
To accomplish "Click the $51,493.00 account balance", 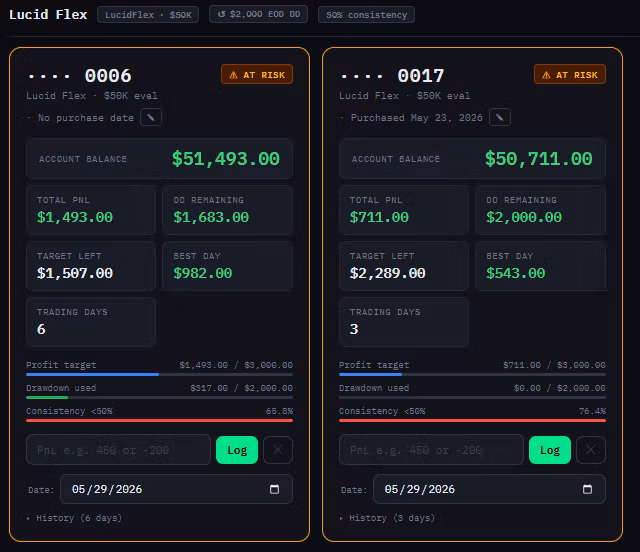I will (x=226, y=159).
